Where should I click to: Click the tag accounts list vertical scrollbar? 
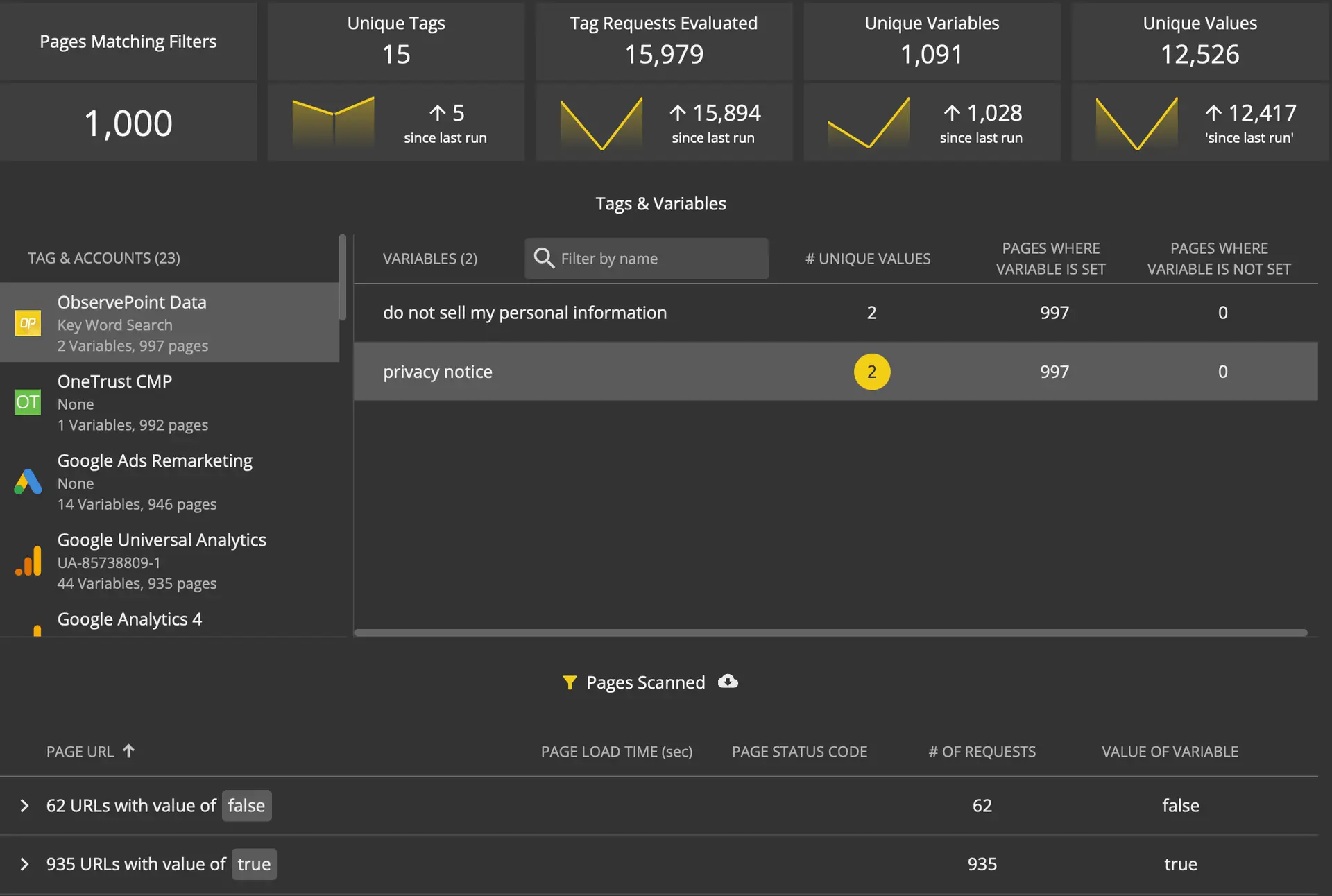coord(343,277)
